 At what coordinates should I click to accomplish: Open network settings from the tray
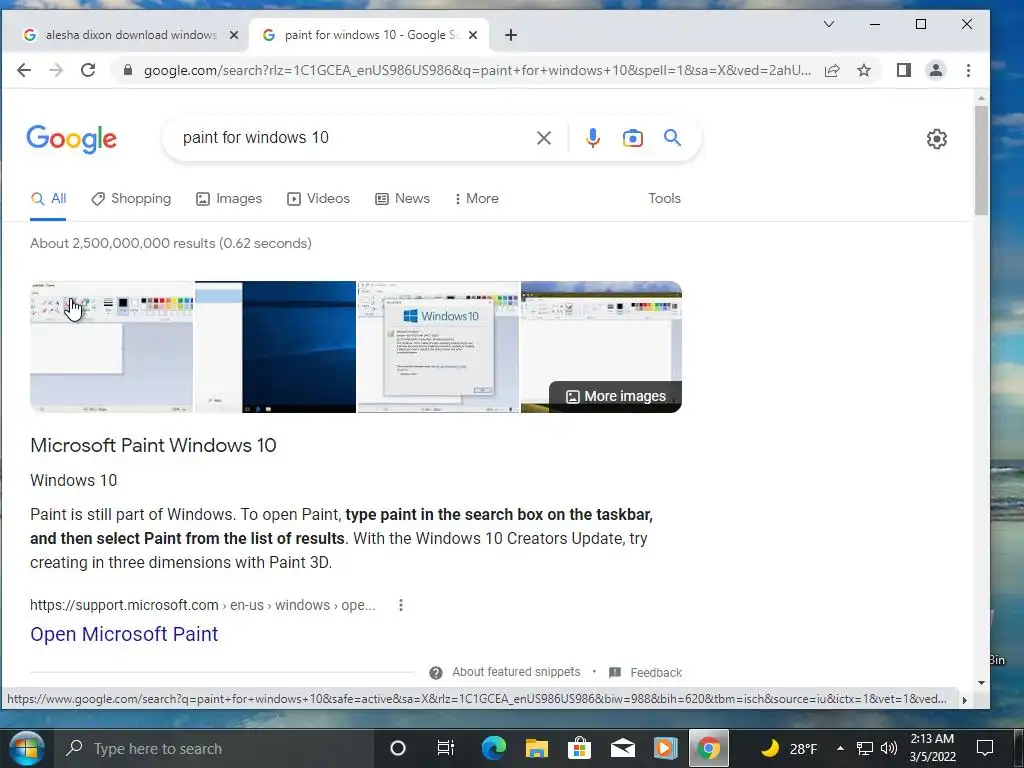point(865,748)
